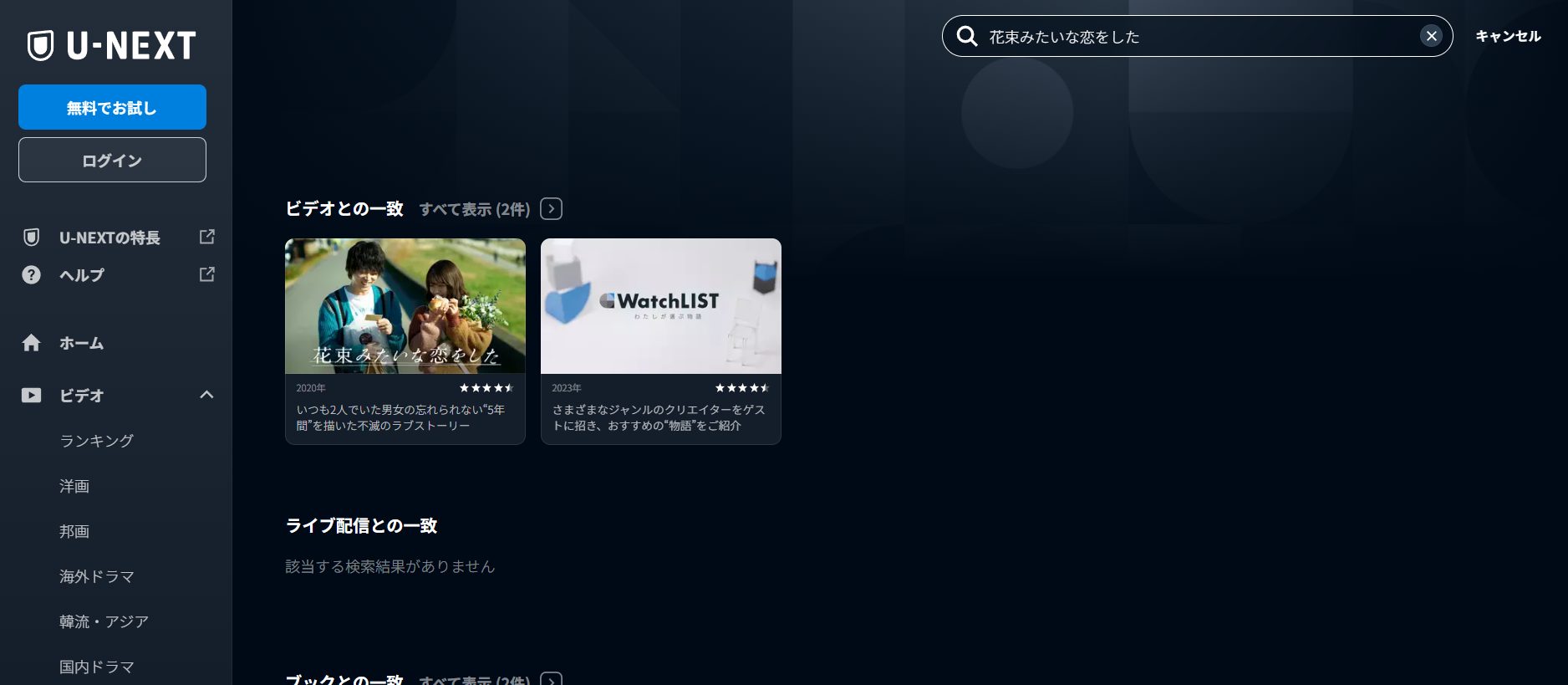Image resolution: width=1568 pixels, height=685 pixels.
Task: Open the 花束みたいな恋をした movie thumbnail
Action: click(x=405, y=306)
